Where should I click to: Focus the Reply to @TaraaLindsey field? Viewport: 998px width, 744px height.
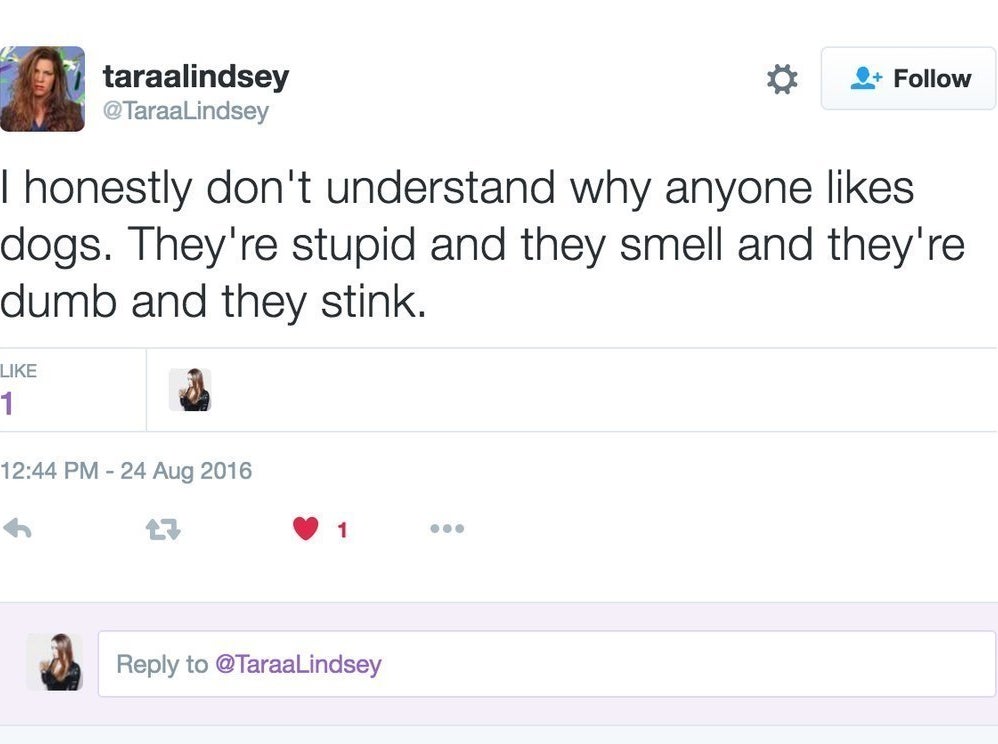[x=546, y=664]
